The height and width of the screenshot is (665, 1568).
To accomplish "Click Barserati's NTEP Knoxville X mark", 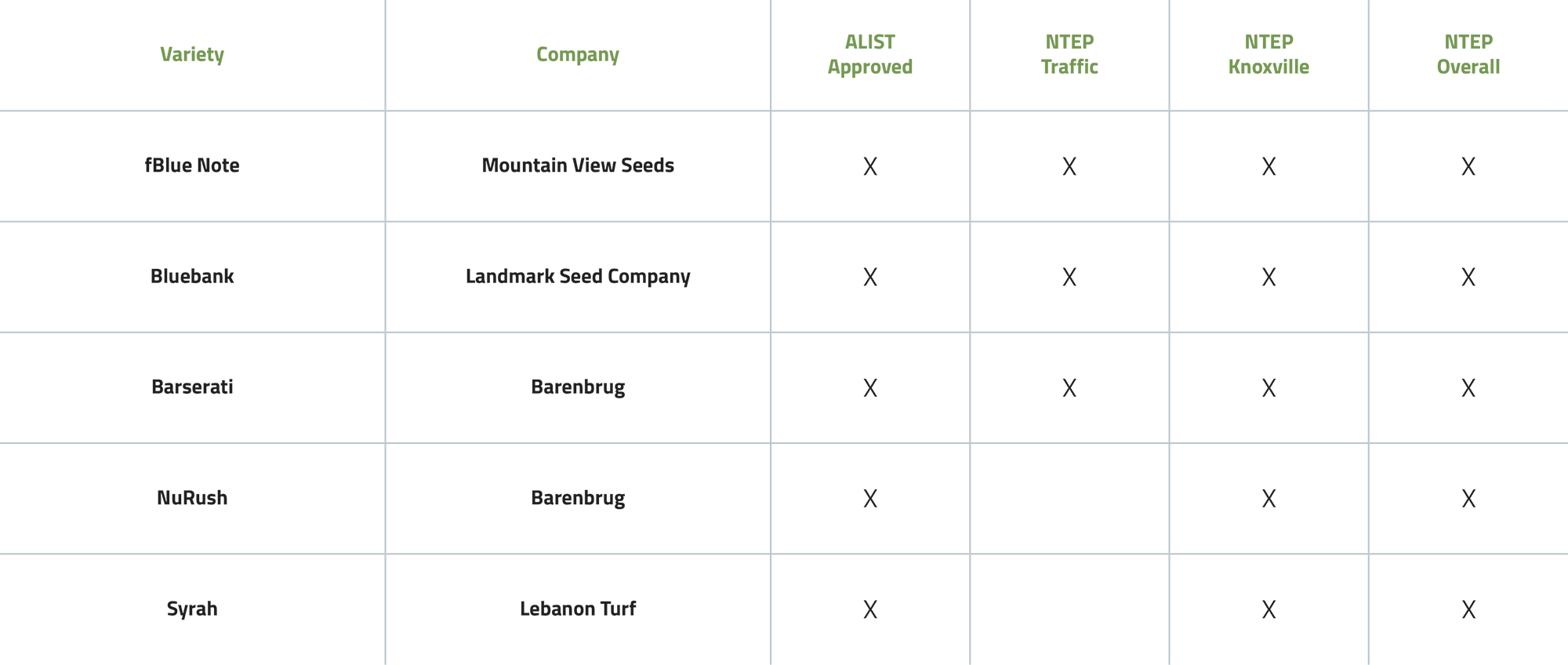I will (x=1269, y=388).
